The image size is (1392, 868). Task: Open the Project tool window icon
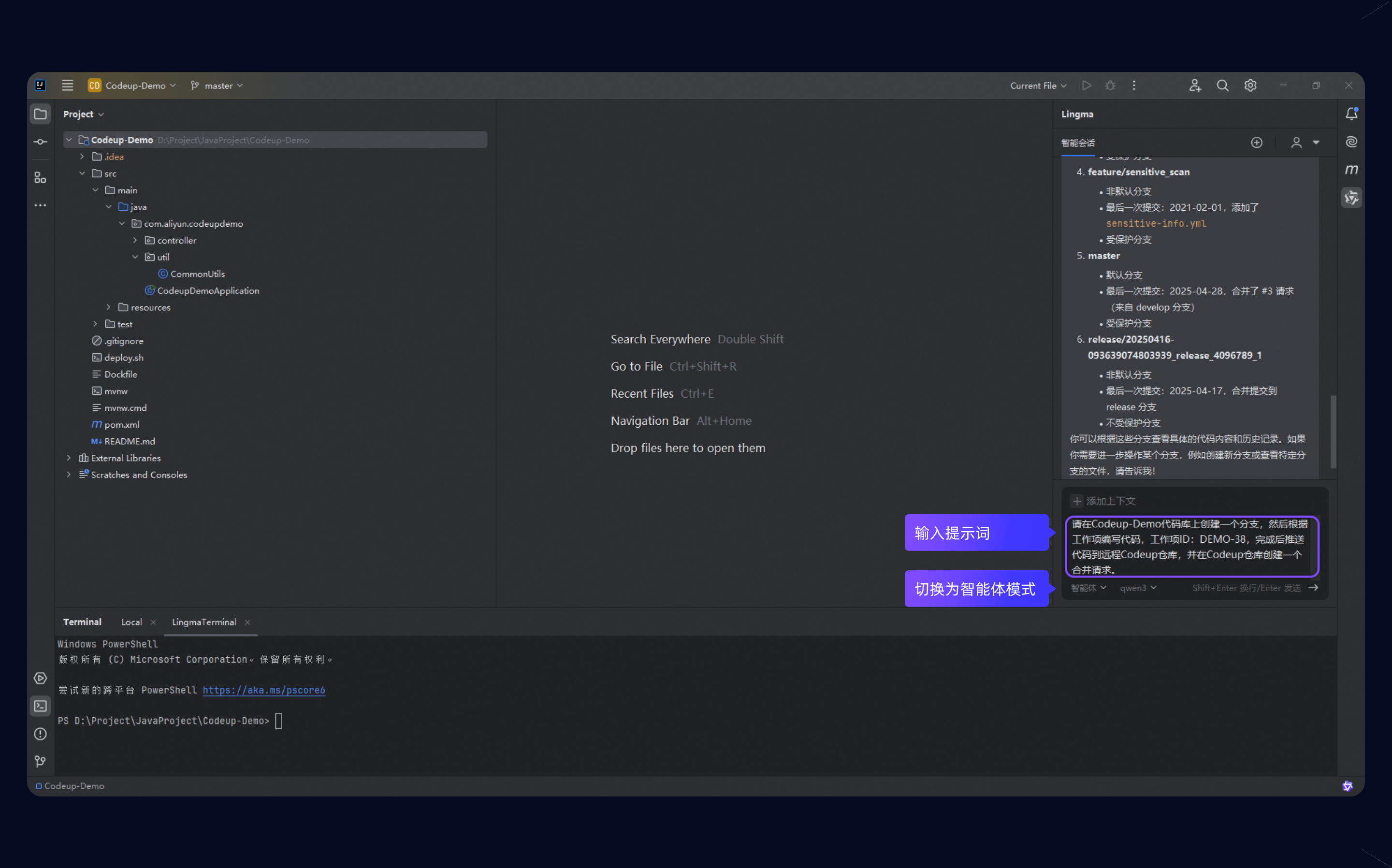[40, 114]
